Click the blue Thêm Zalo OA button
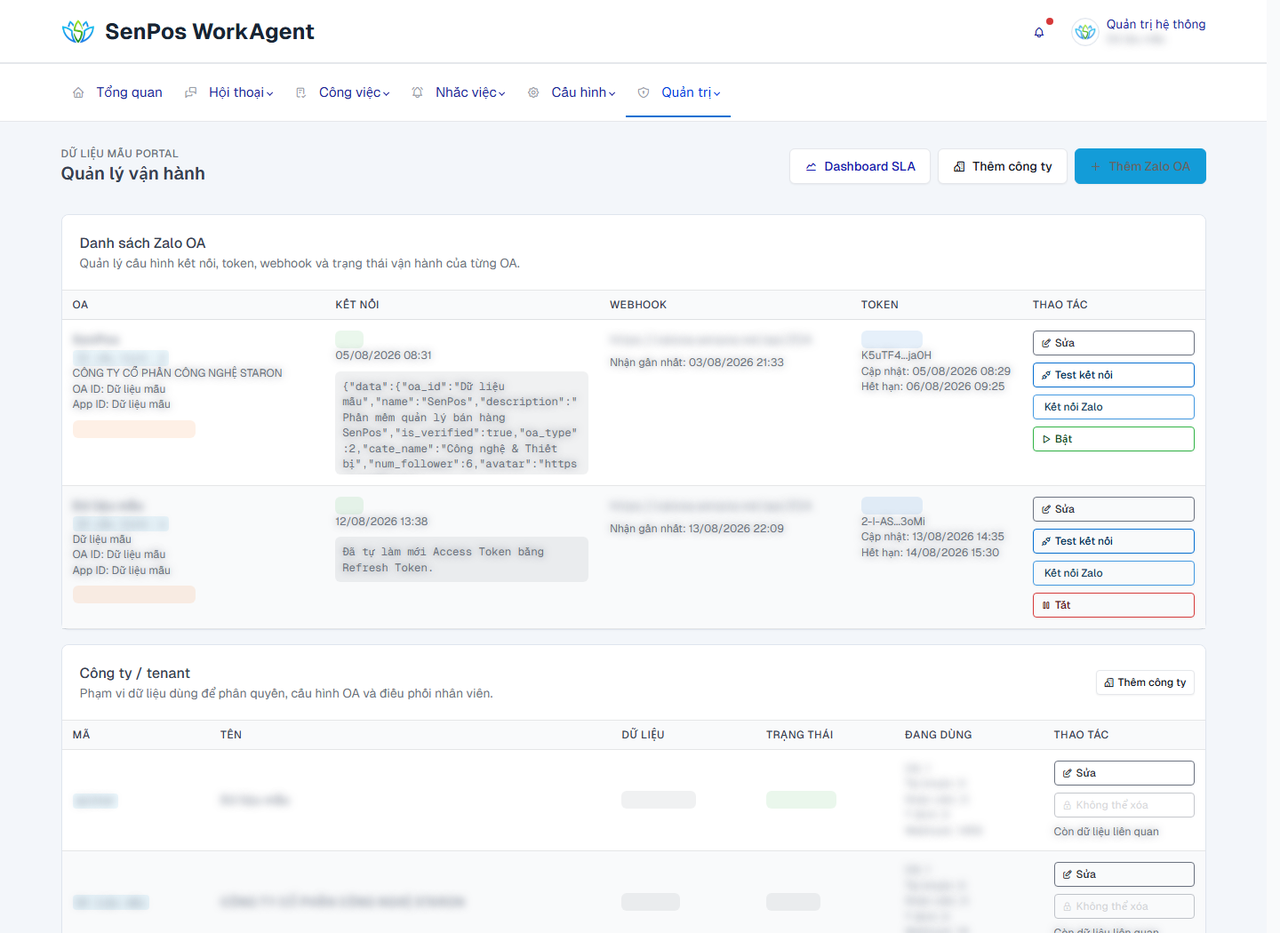This screenshot has width=1280, height=933. tap(1140, 166)
